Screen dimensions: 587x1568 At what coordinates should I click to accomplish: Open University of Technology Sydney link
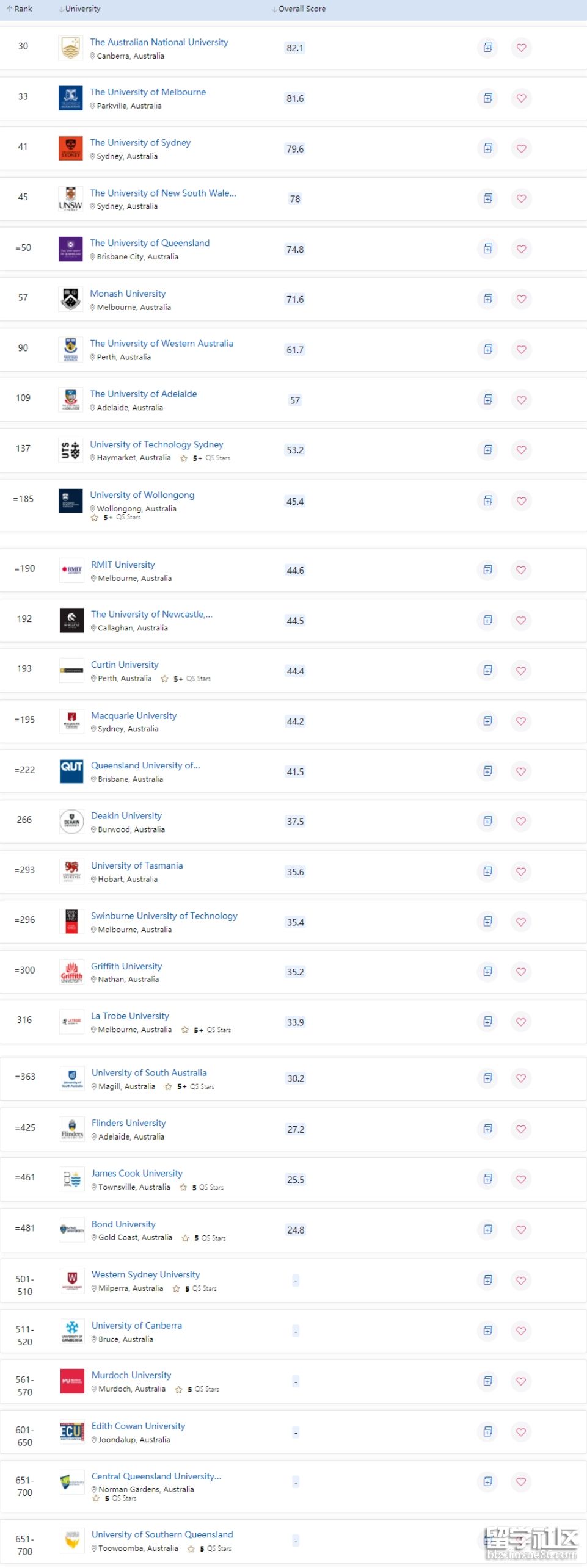pyautogui.click(x=156, y=444)
